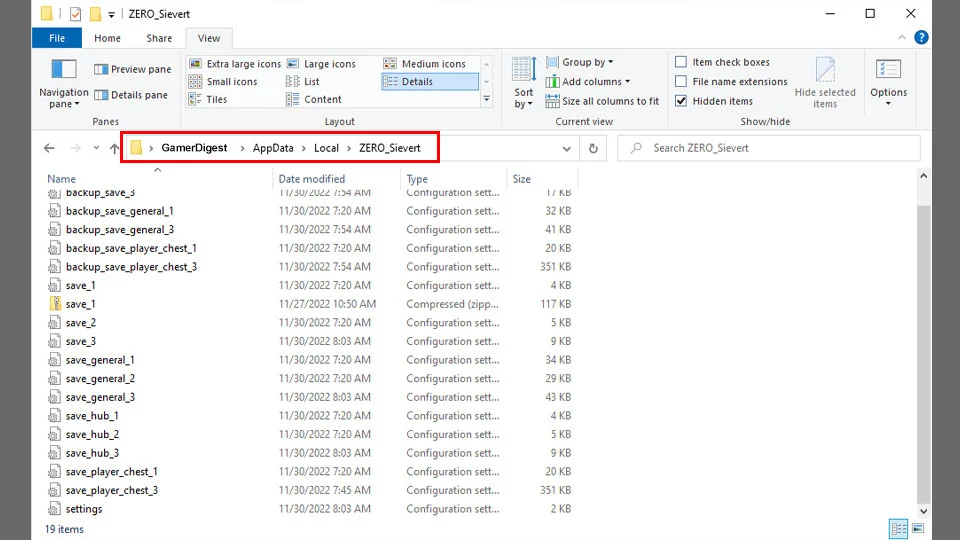Collapse the ribbon with chevron
The height and width of the screenshot is (540, 960).
(x=902, y=37)
